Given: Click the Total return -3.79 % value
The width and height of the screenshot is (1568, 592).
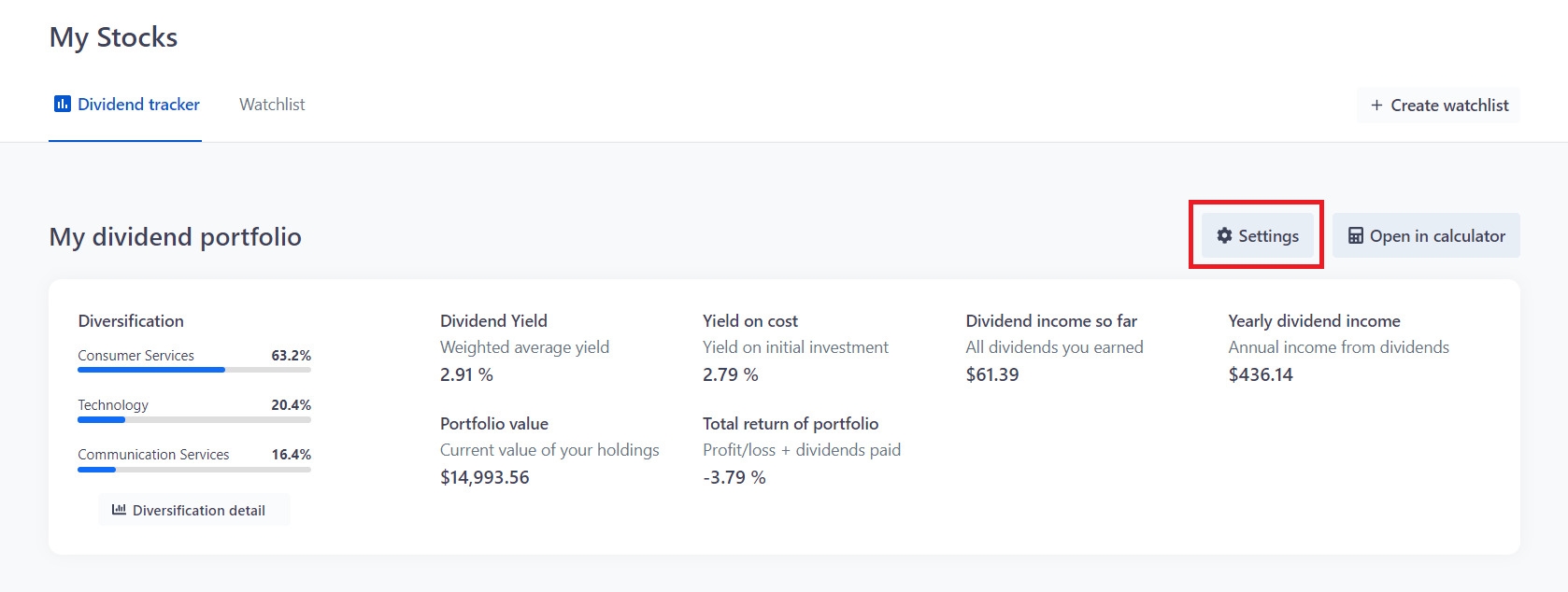Looking at the screenshot, I should click(x=734, y=477).
